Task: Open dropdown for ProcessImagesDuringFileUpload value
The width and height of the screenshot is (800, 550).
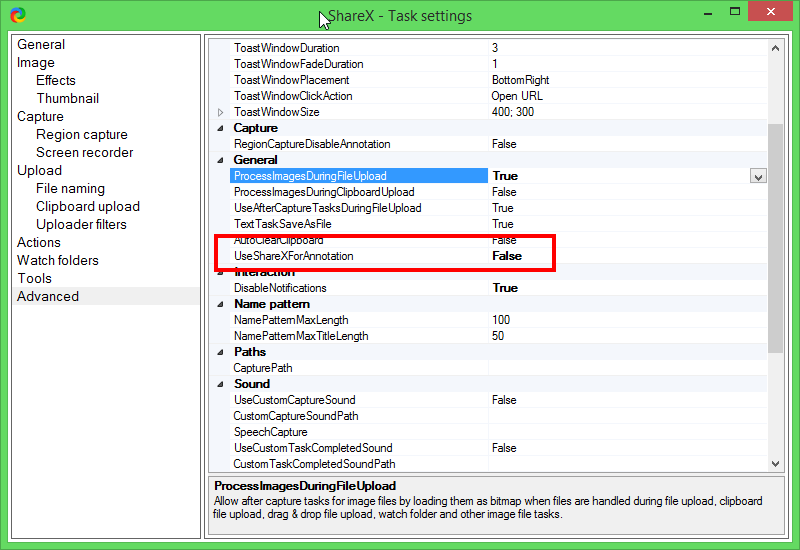Action: click(758, 177)
